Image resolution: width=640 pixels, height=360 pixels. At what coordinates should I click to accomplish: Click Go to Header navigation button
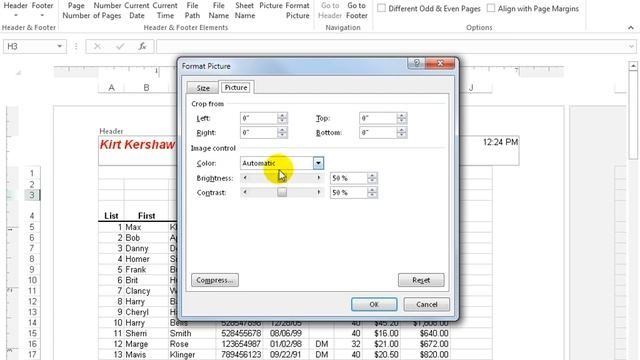pyautogui.click(x=330, y=10)
